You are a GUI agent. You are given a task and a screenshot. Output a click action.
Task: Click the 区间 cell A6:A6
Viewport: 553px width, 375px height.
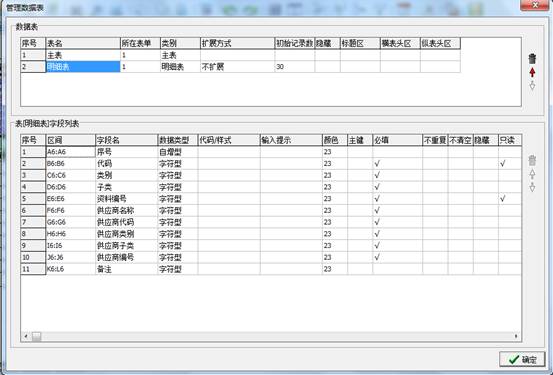tap(71, 152)
